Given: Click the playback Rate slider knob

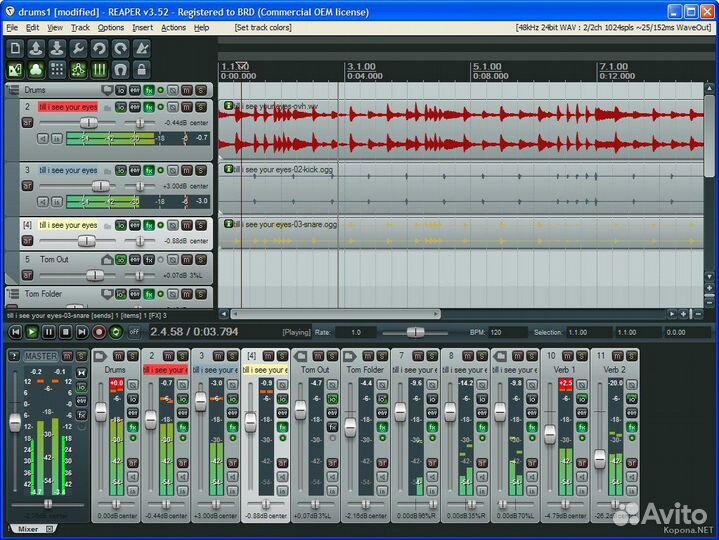Looking at the screenshot, I should pos(415,332).
